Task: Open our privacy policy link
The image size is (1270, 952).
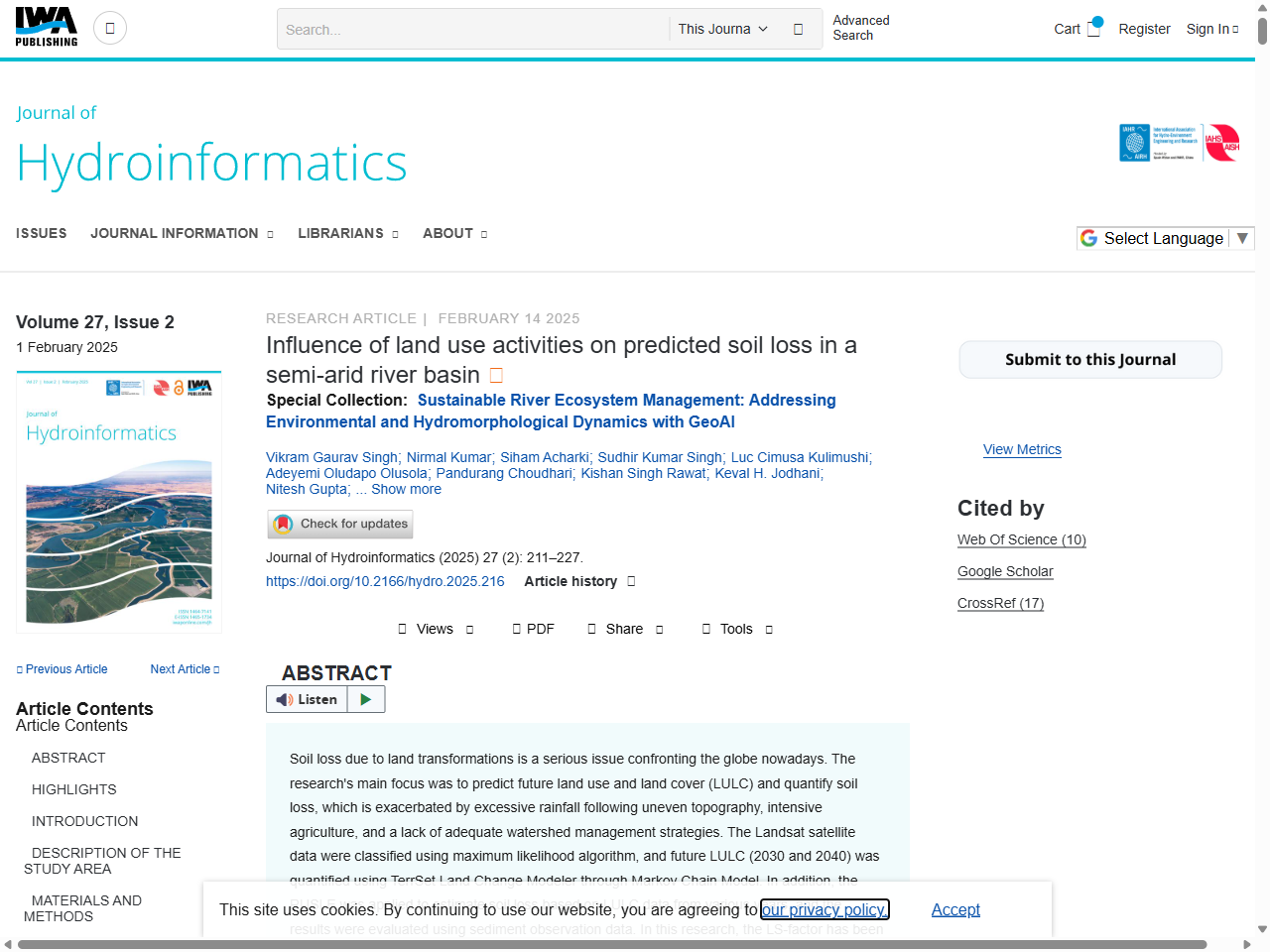Action: tap(825, 909)
